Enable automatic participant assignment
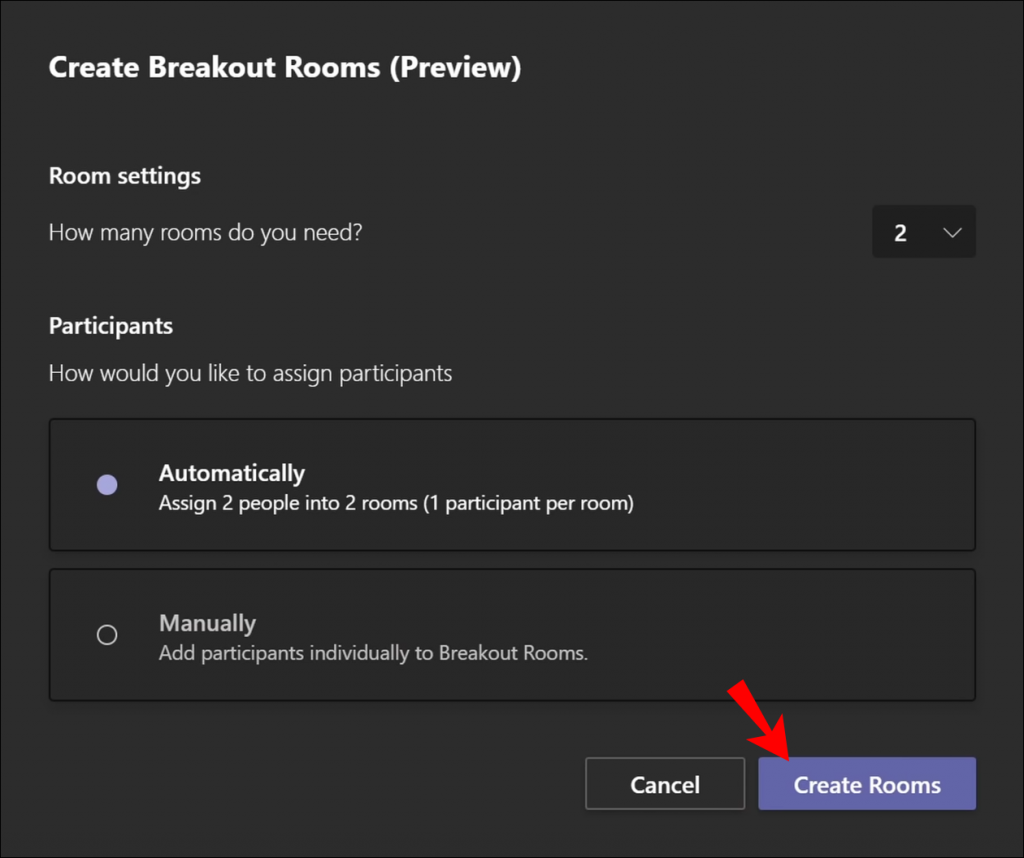Image resolution: width=1024 pixels, height=858 pixels. coord(107,484)
